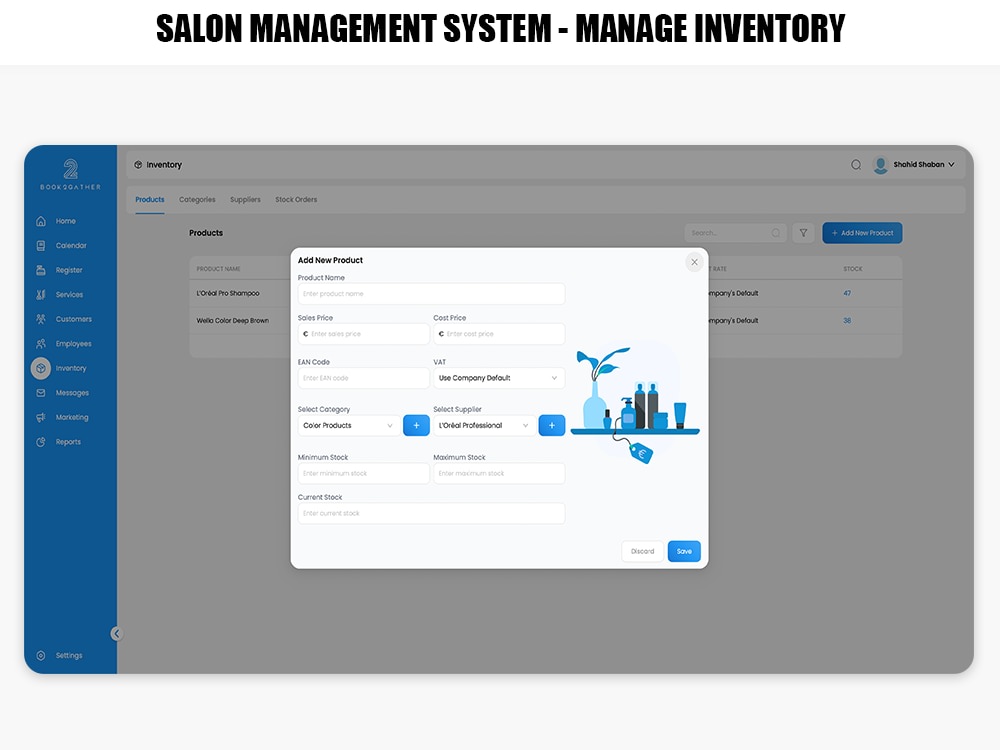
Task: Open the Home sidebar icon
Action: (41, 221)
